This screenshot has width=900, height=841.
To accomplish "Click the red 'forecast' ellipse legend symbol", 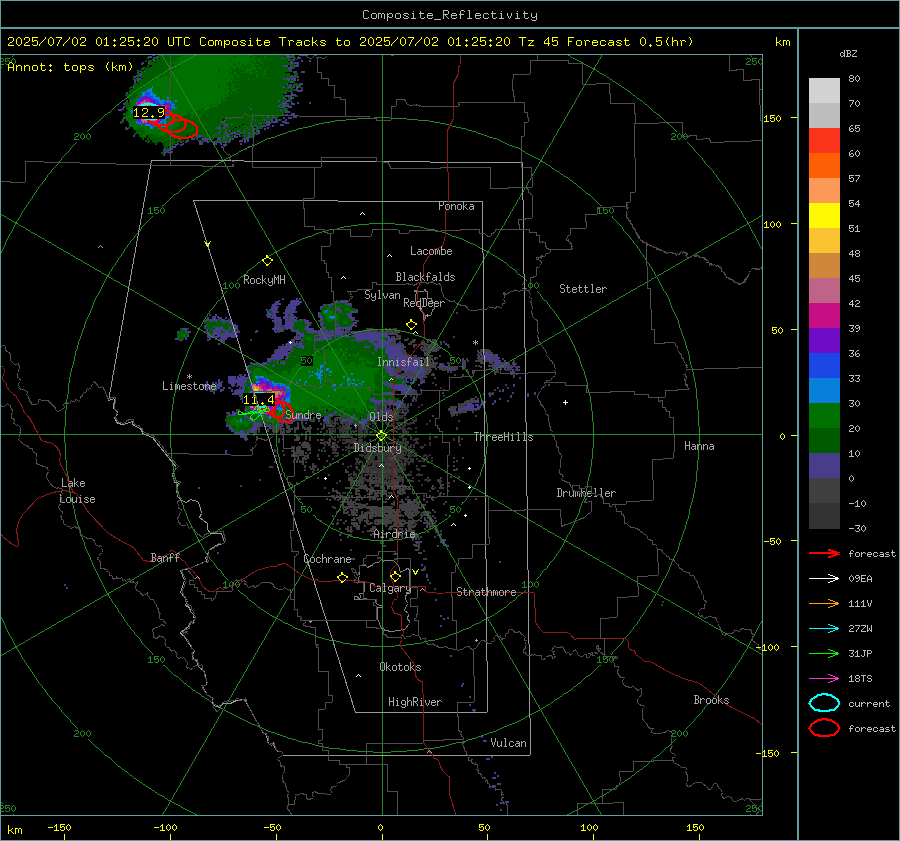I will point(824,728).
